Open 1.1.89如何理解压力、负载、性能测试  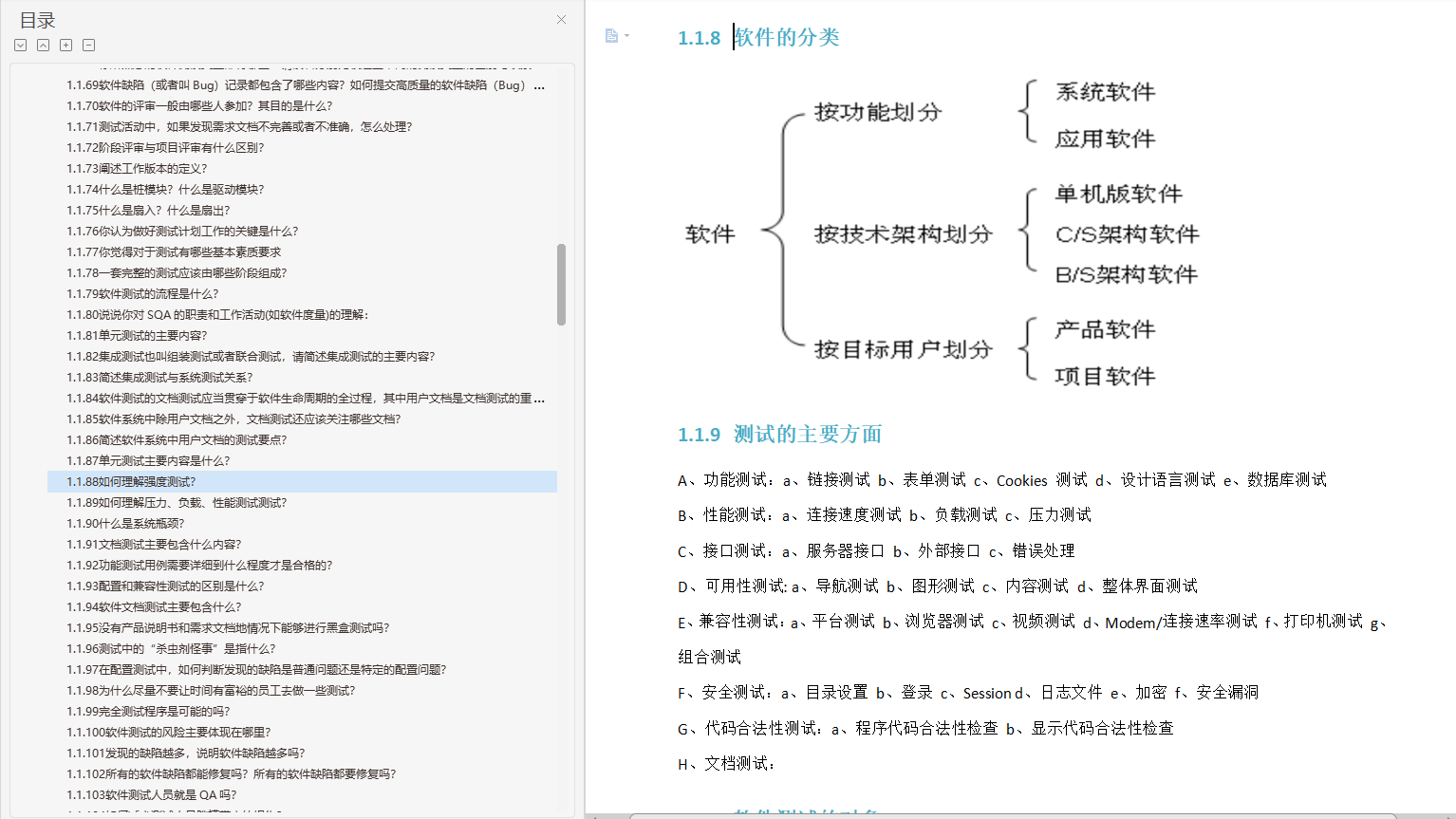(177, 503)
